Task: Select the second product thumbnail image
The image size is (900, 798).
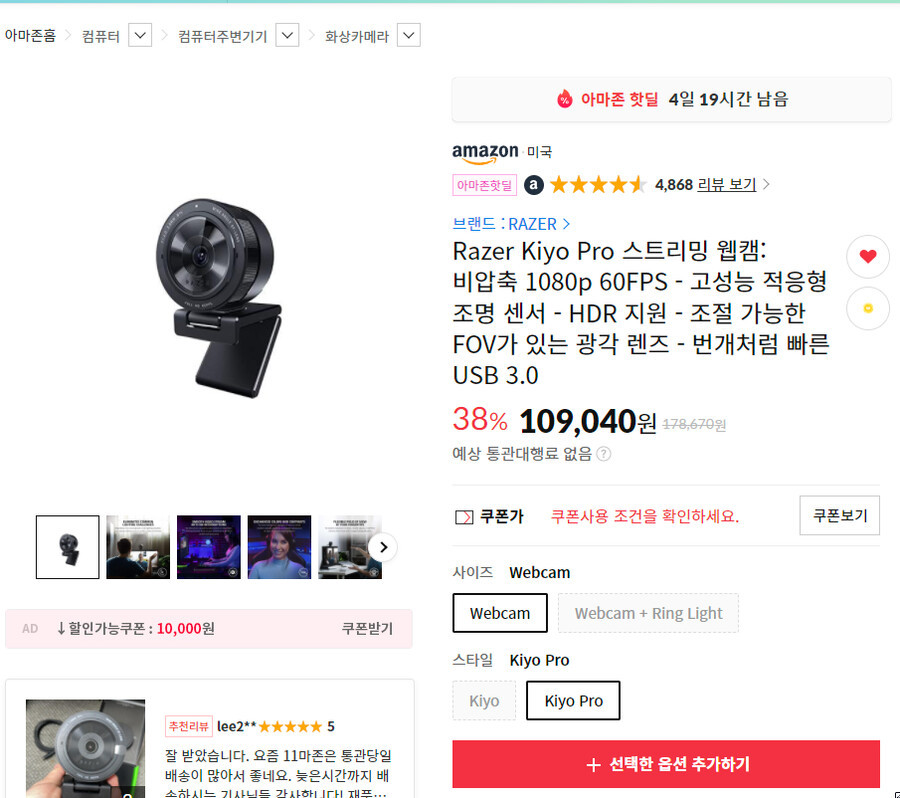Action: [x=138, y=547]
